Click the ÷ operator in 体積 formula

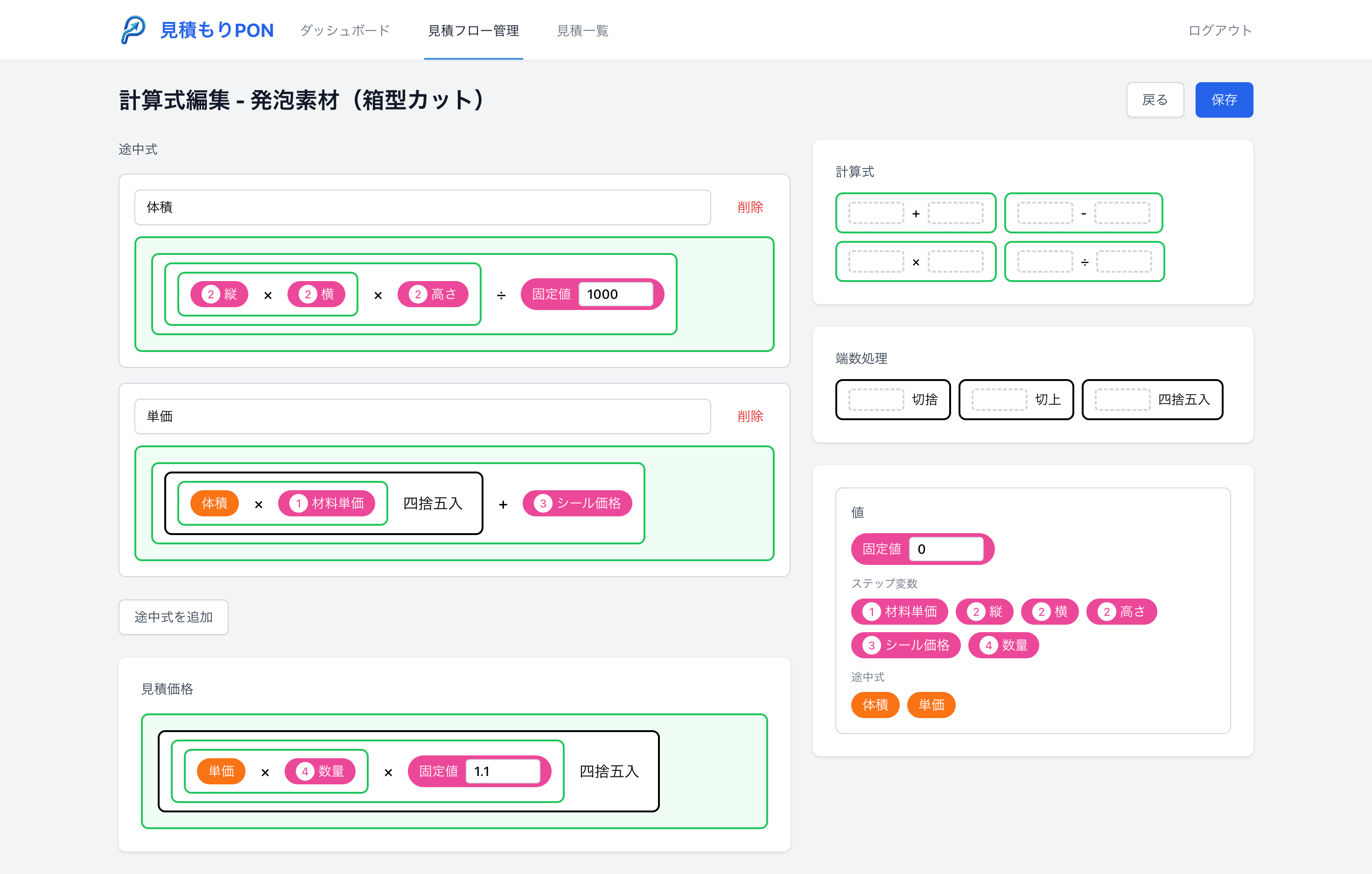[501, 296]
